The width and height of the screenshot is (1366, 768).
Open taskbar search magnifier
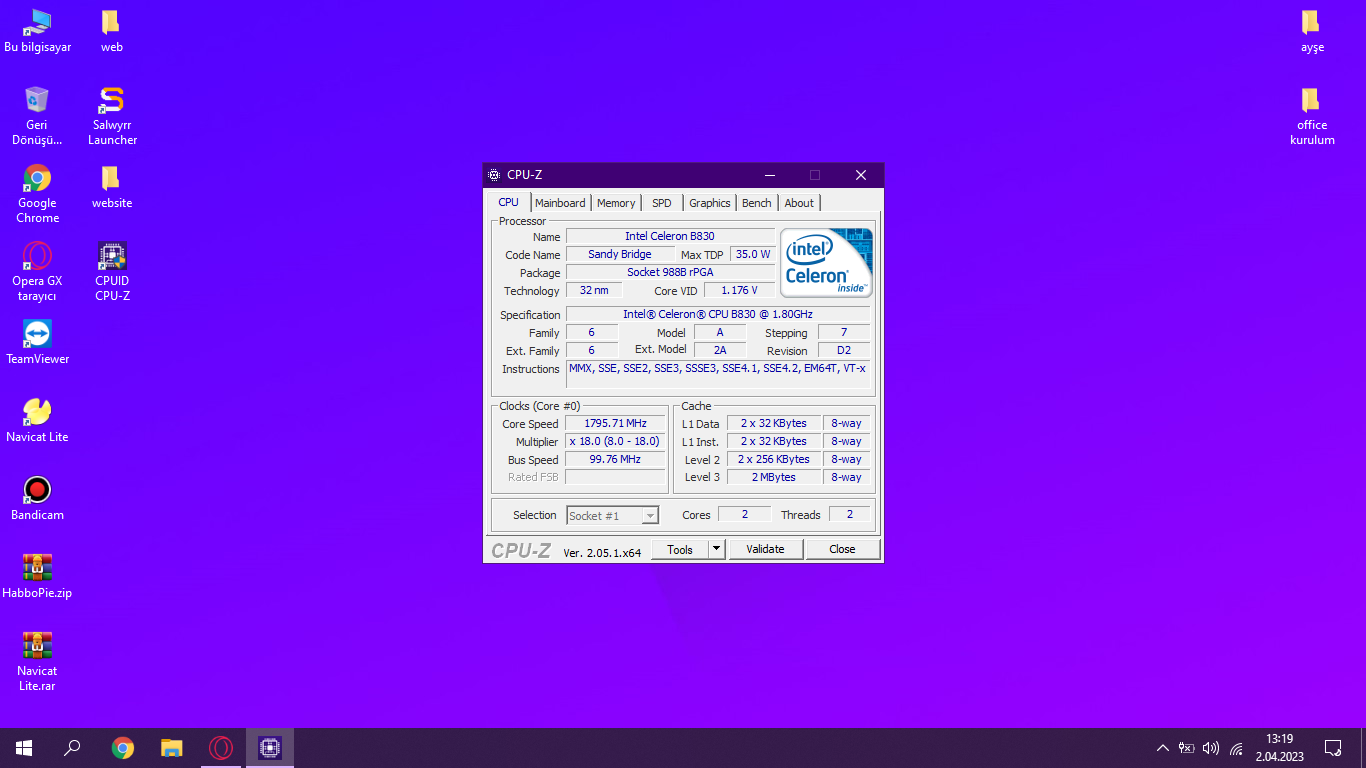click(72, 748)
